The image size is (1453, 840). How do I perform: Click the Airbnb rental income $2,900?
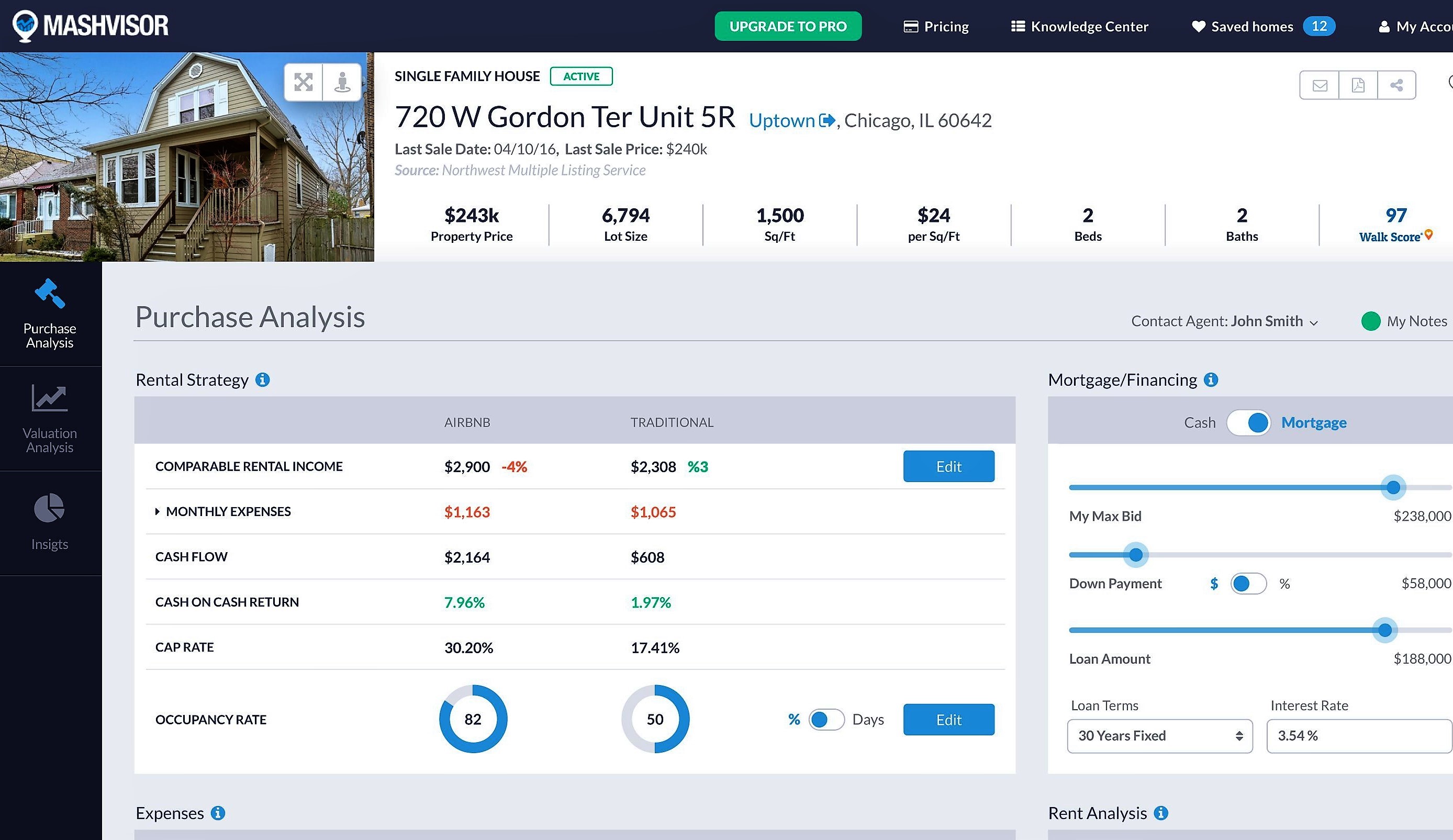pyautogui.click(x=467, y=467)
